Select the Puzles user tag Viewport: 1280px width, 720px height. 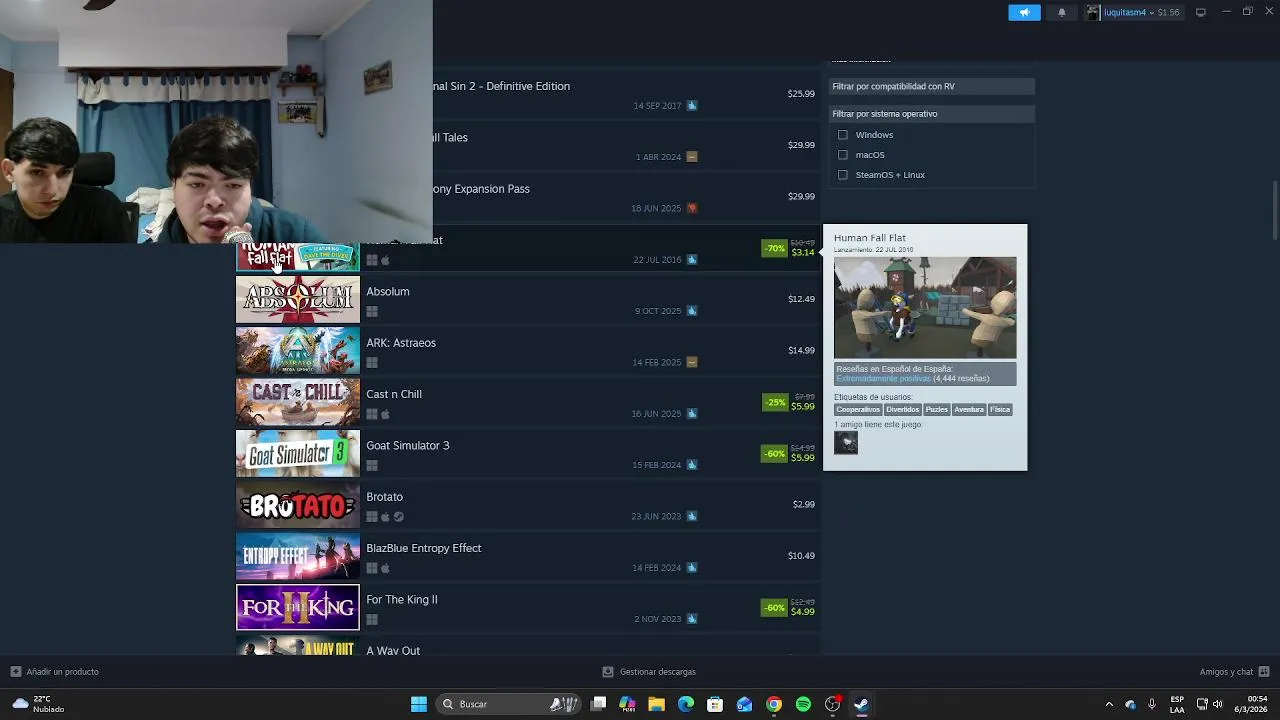point(936,410)
